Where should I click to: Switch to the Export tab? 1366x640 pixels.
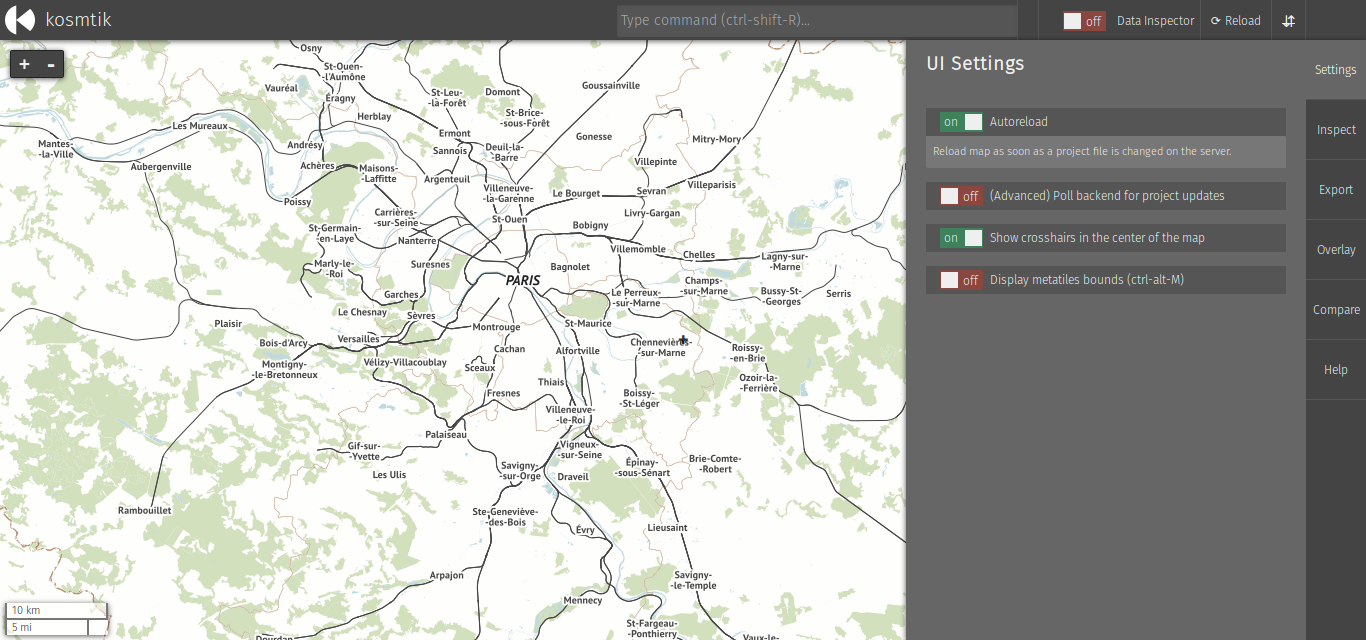[x=1336, y=190]
